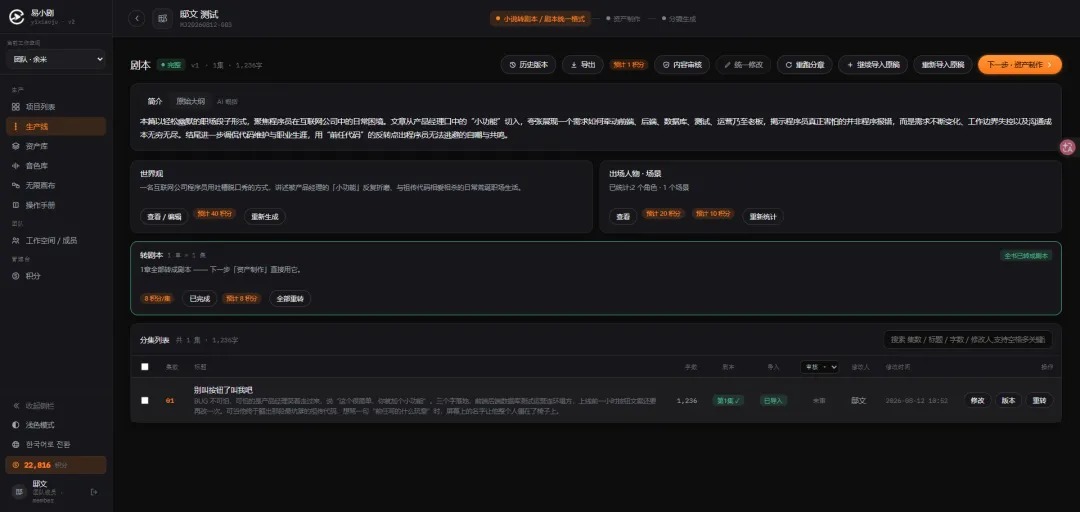Click the project avatar next to 邸文 测试
The height and width of the screenshot is (512, 1080).
coord(163,19)
